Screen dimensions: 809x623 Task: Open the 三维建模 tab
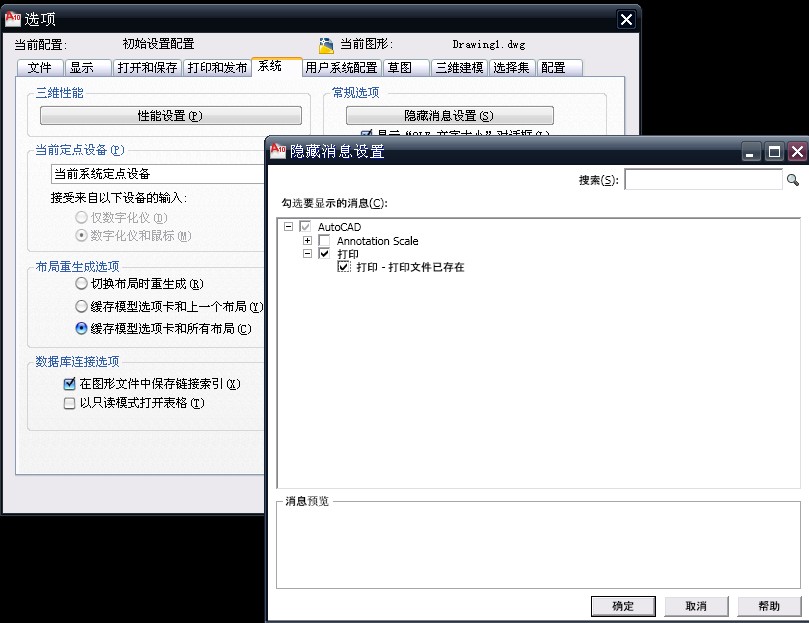point(459,68)
